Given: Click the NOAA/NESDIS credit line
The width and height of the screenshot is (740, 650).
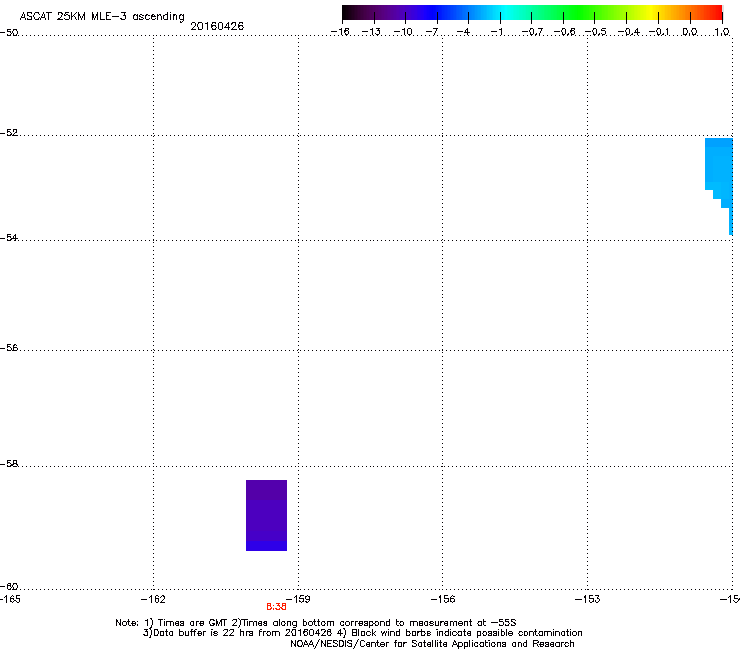Looking at the screenshot, I should [432, 644].
